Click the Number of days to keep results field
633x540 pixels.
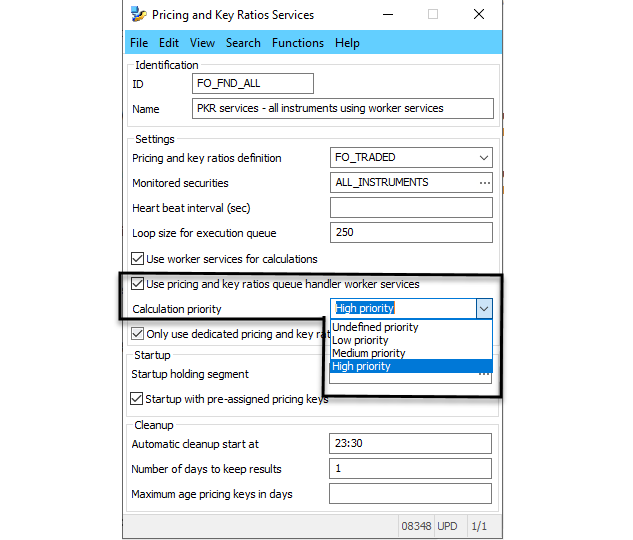click(410, 469)
